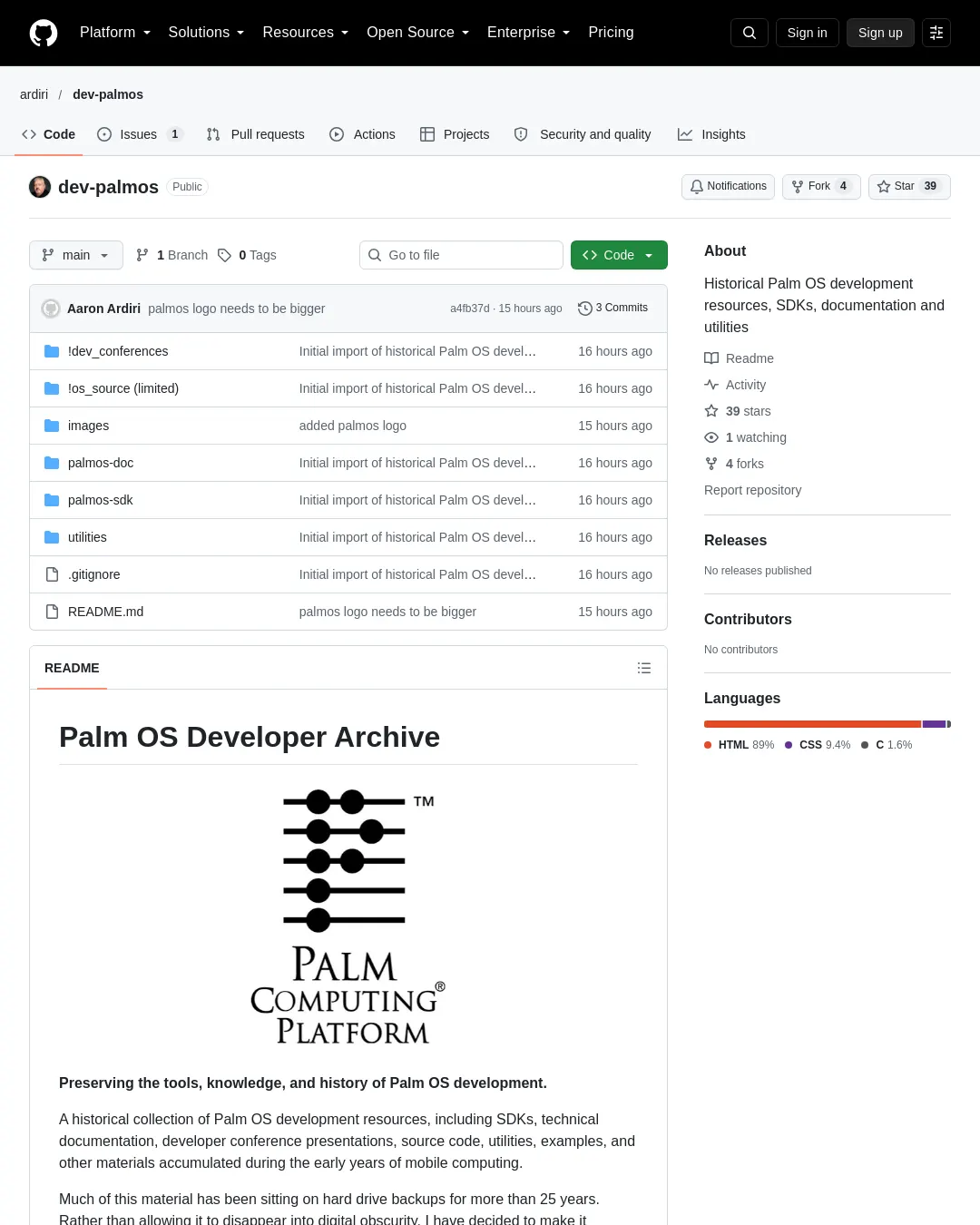
Task: Click the Sign in button
Action: [x=808, y=33]
